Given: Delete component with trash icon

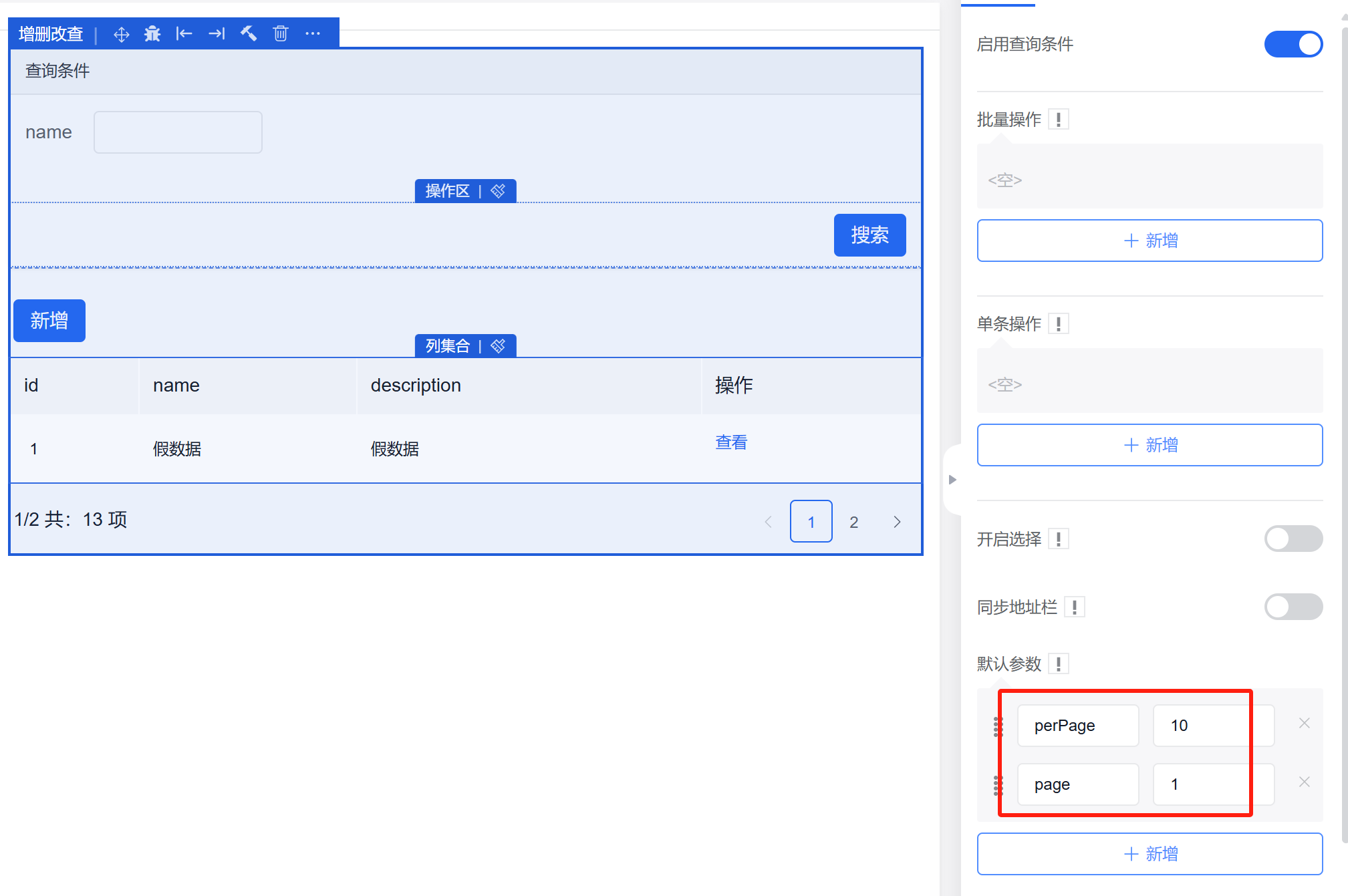Looking at the screenshot, I should click(281, 34).
